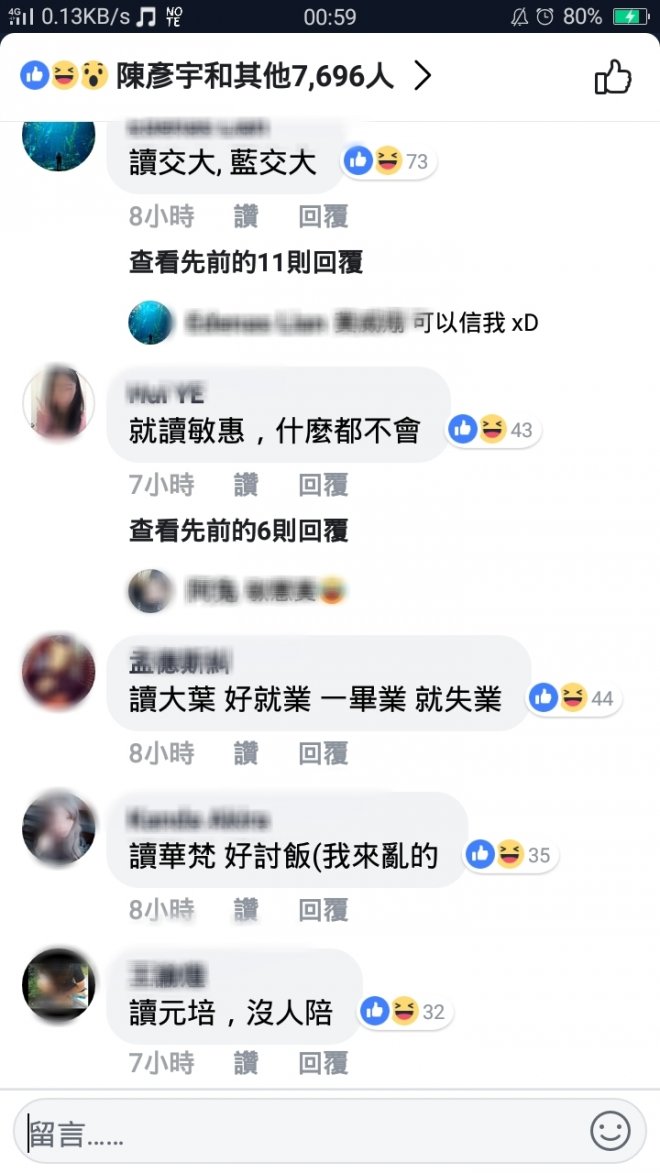Open the 可以信我 xD reply

pyautogui.click(x=333, y=322)
